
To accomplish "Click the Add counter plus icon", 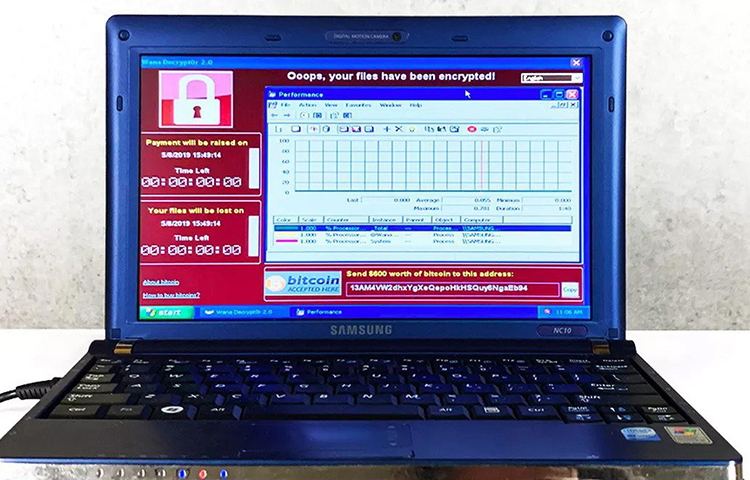I will (x=386, y=129).
